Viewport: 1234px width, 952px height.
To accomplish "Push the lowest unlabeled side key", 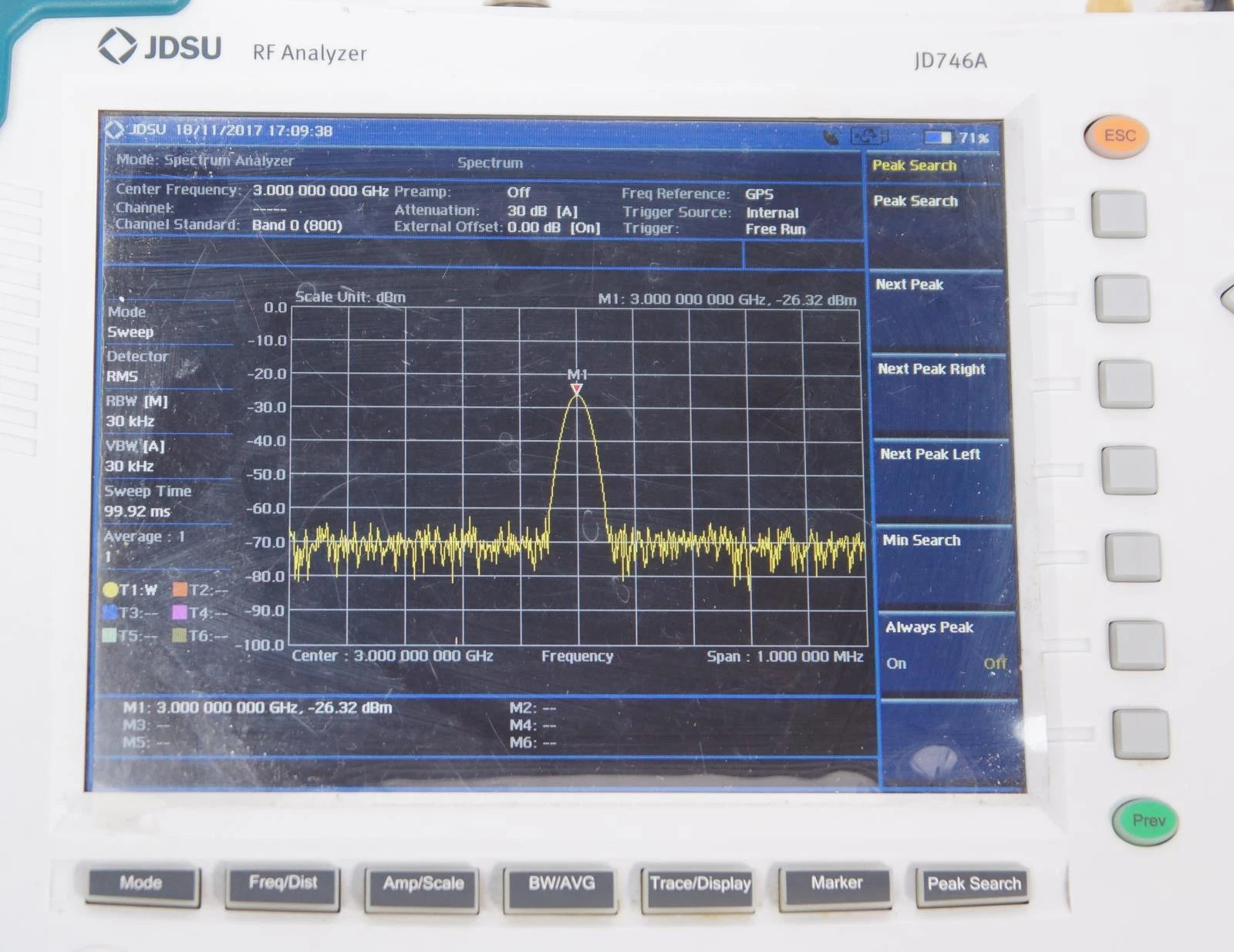I will coord(1141,735).
